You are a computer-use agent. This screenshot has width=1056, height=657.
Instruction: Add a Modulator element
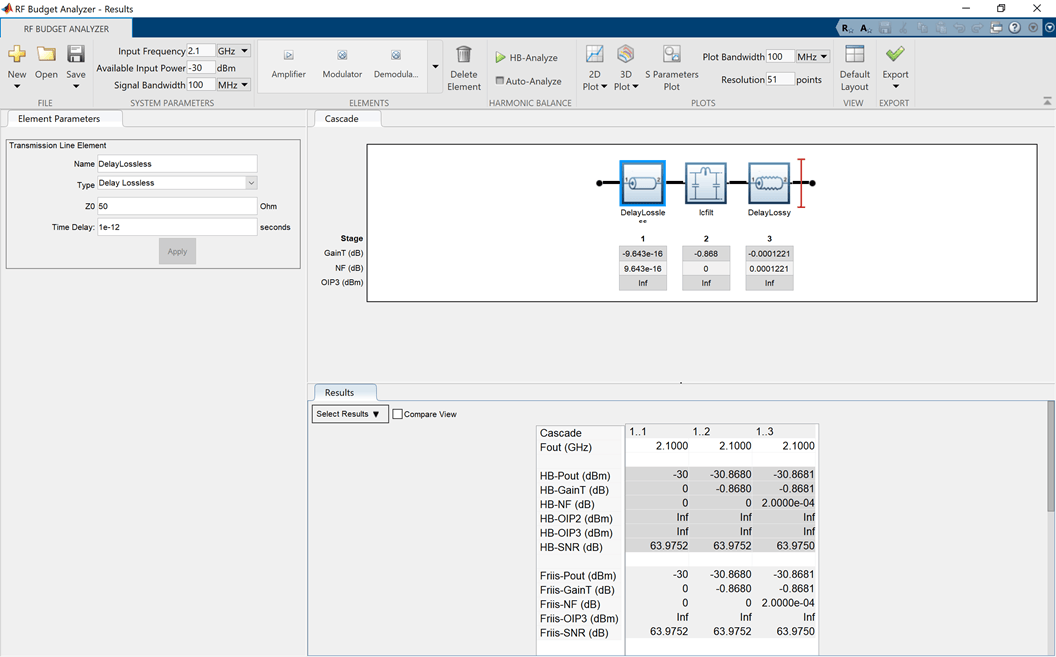[342, 63]
